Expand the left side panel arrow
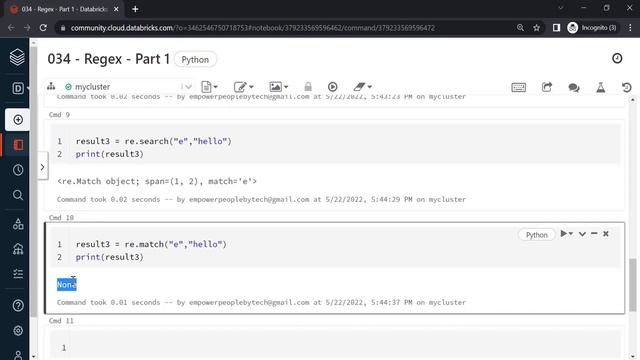This screenshot has width=640, height=360. pyautogui.click(x=42, y=167)
